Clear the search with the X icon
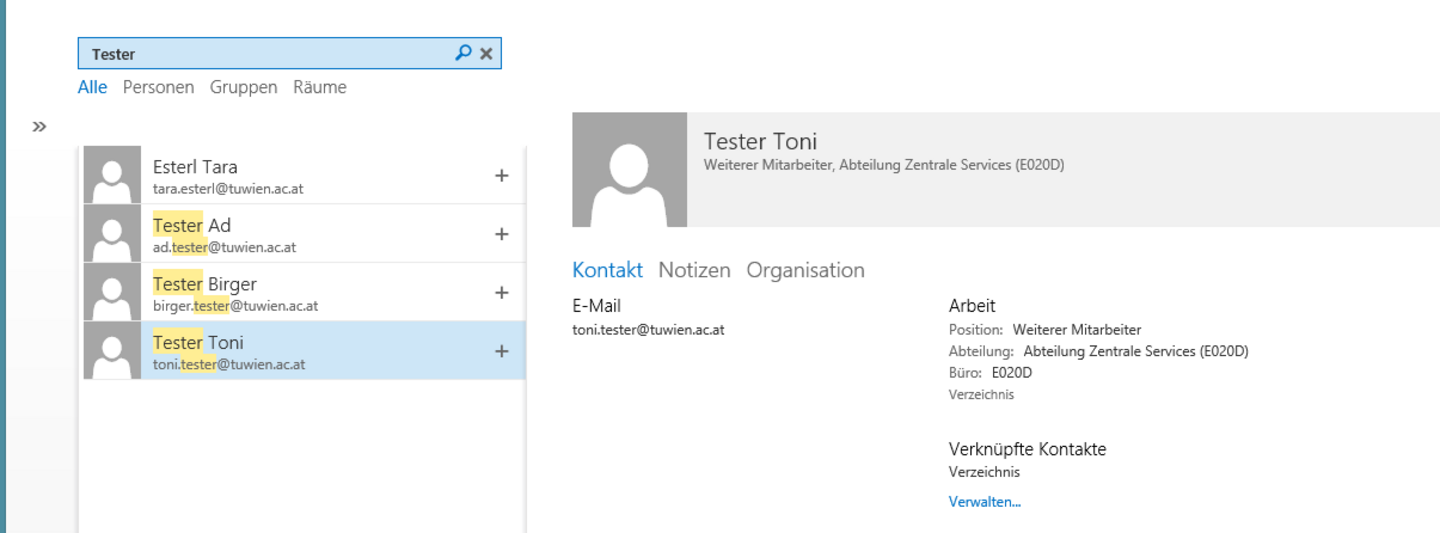1440x533 pixels. pyautogui.click(x=486, y=54)
